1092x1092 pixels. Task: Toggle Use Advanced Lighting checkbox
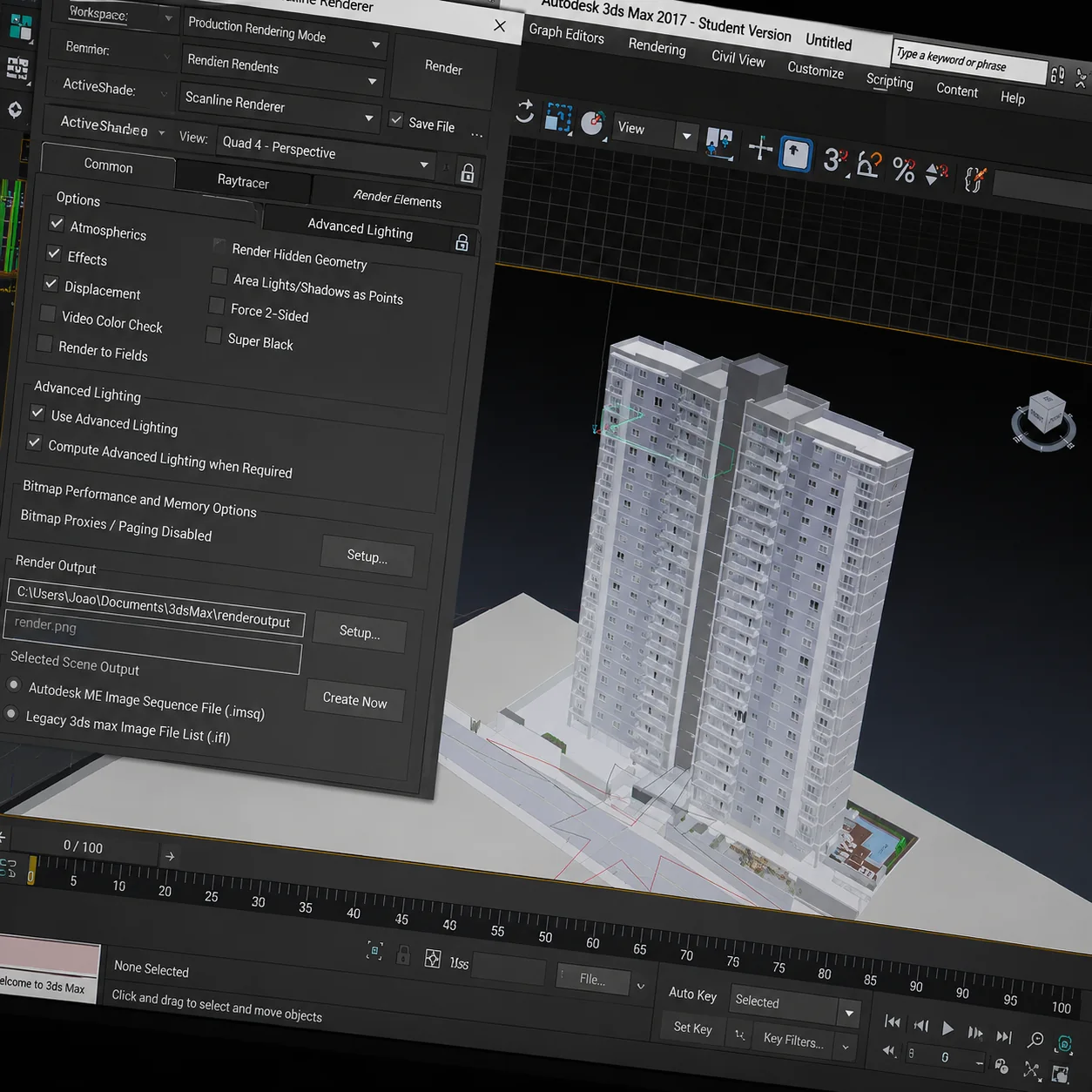(37, 412)
